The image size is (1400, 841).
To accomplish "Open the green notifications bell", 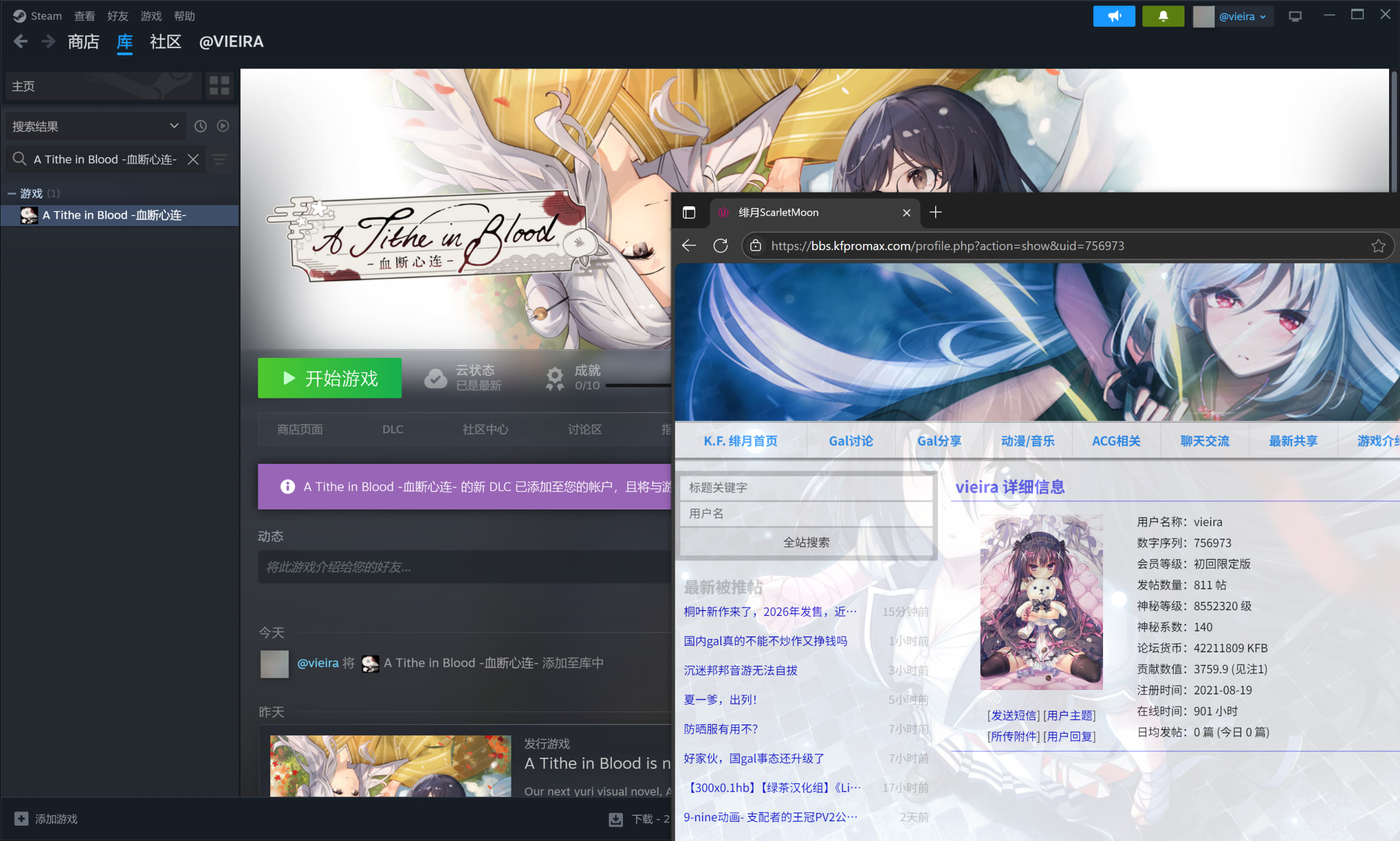I will click(1163, 16).
